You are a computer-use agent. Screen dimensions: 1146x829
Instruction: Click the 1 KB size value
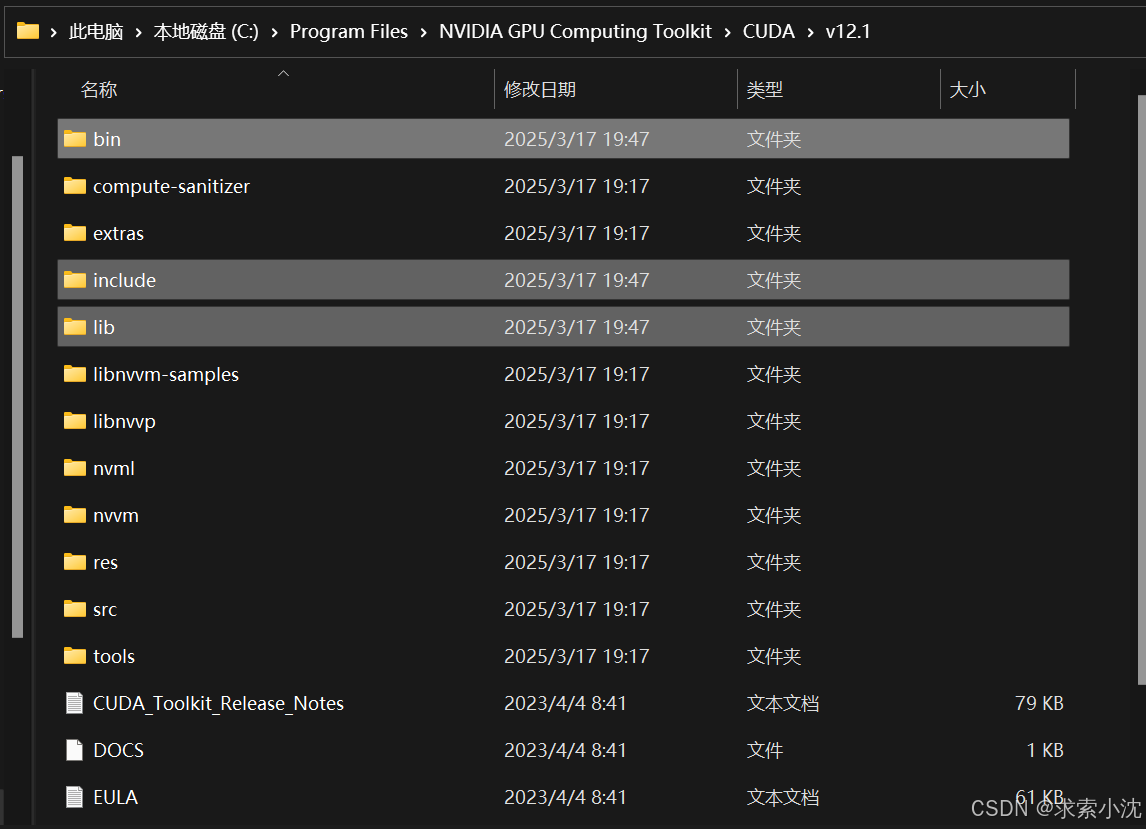(x=1044, y=750)
